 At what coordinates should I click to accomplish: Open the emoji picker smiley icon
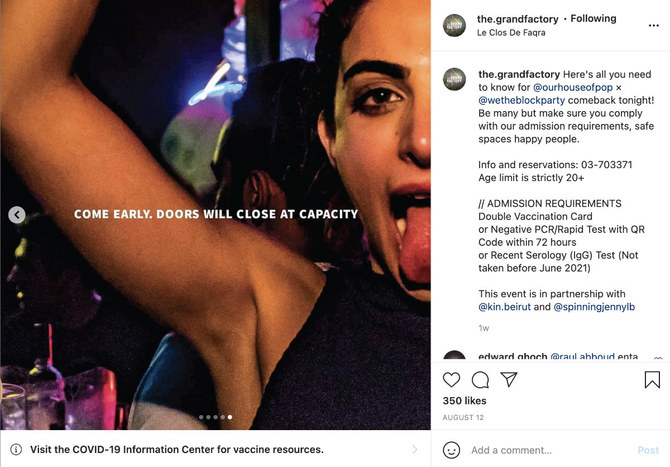point(451,450)
